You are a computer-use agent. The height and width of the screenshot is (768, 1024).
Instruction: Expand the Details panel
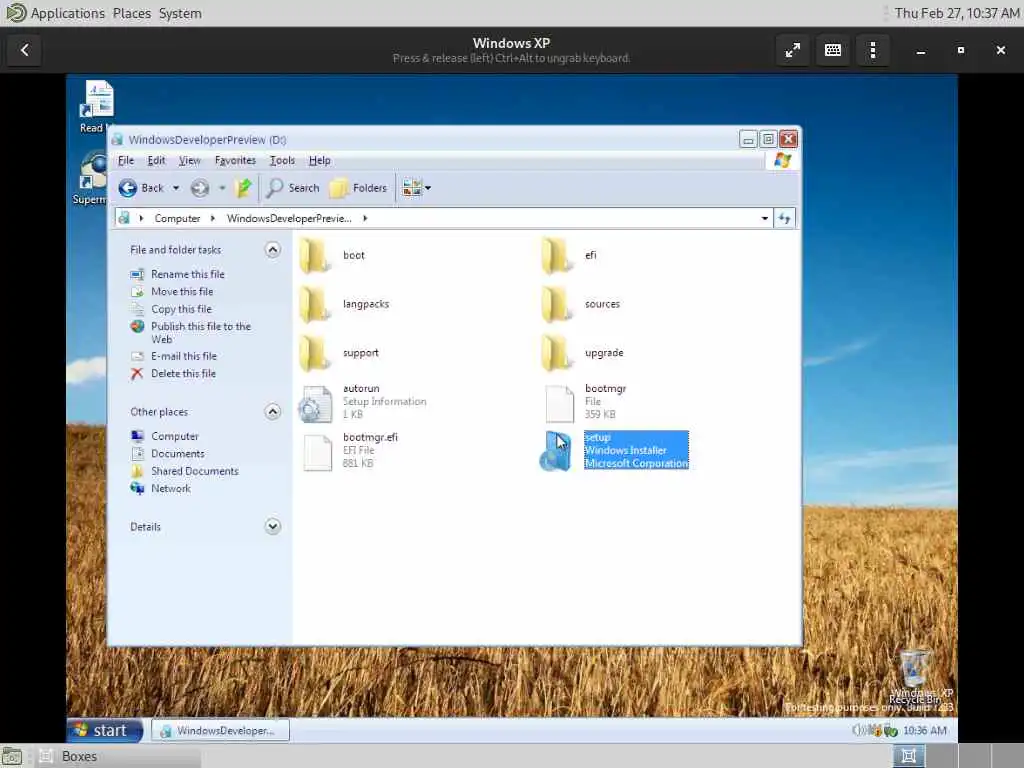[273, 526]
